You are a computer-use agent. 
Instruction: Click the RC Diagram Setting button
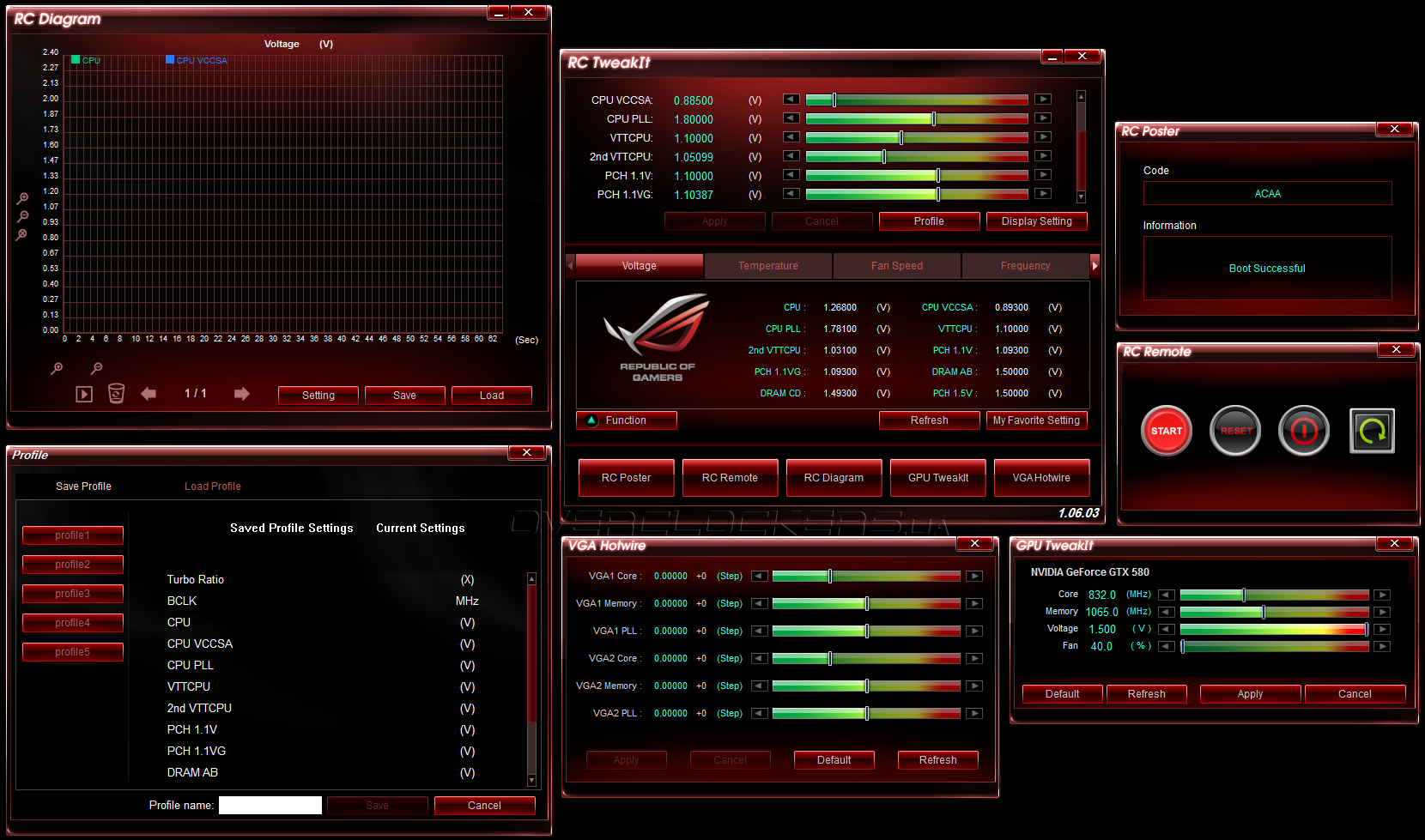point(318,396)
